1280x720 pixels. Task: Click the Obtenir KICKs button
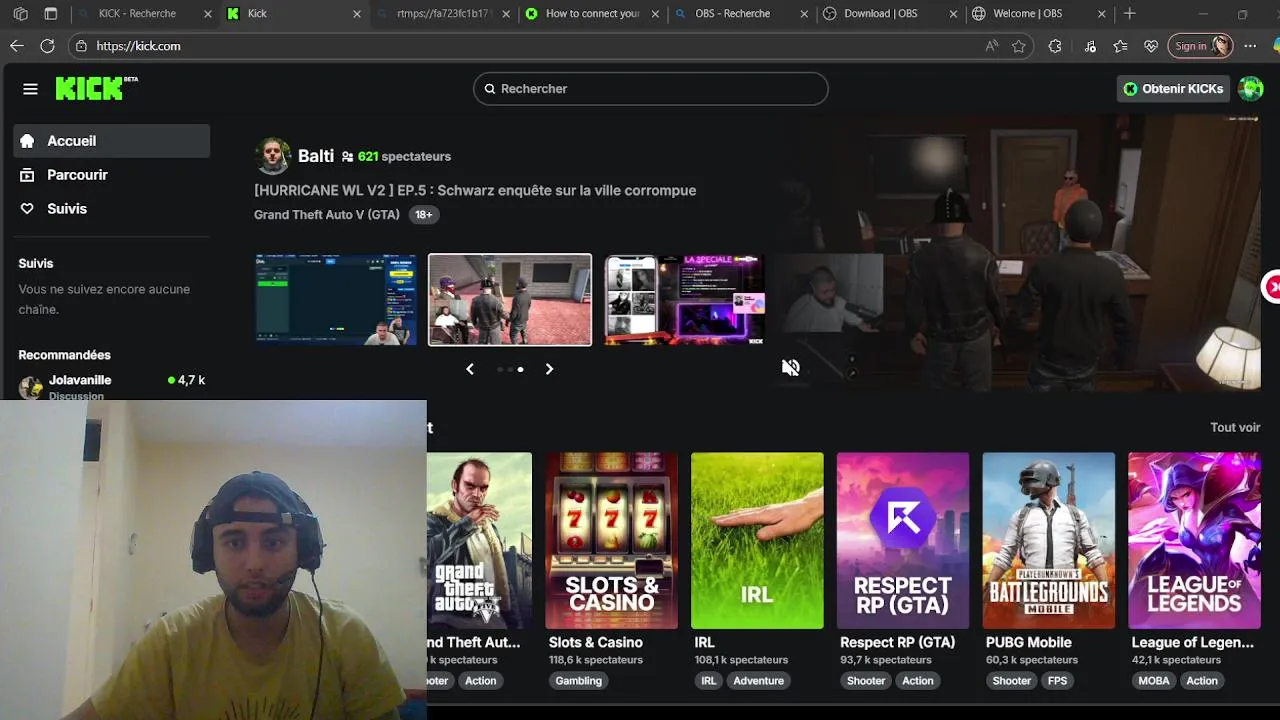(x=1173, y=89)
